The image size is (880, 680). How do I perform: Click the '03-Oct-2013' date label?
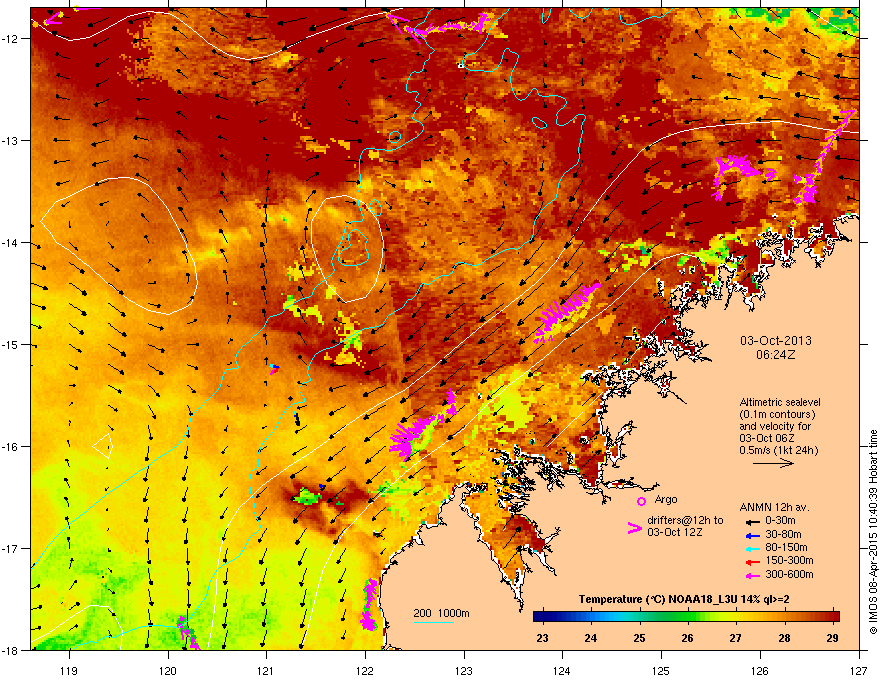tap(776, 341)
